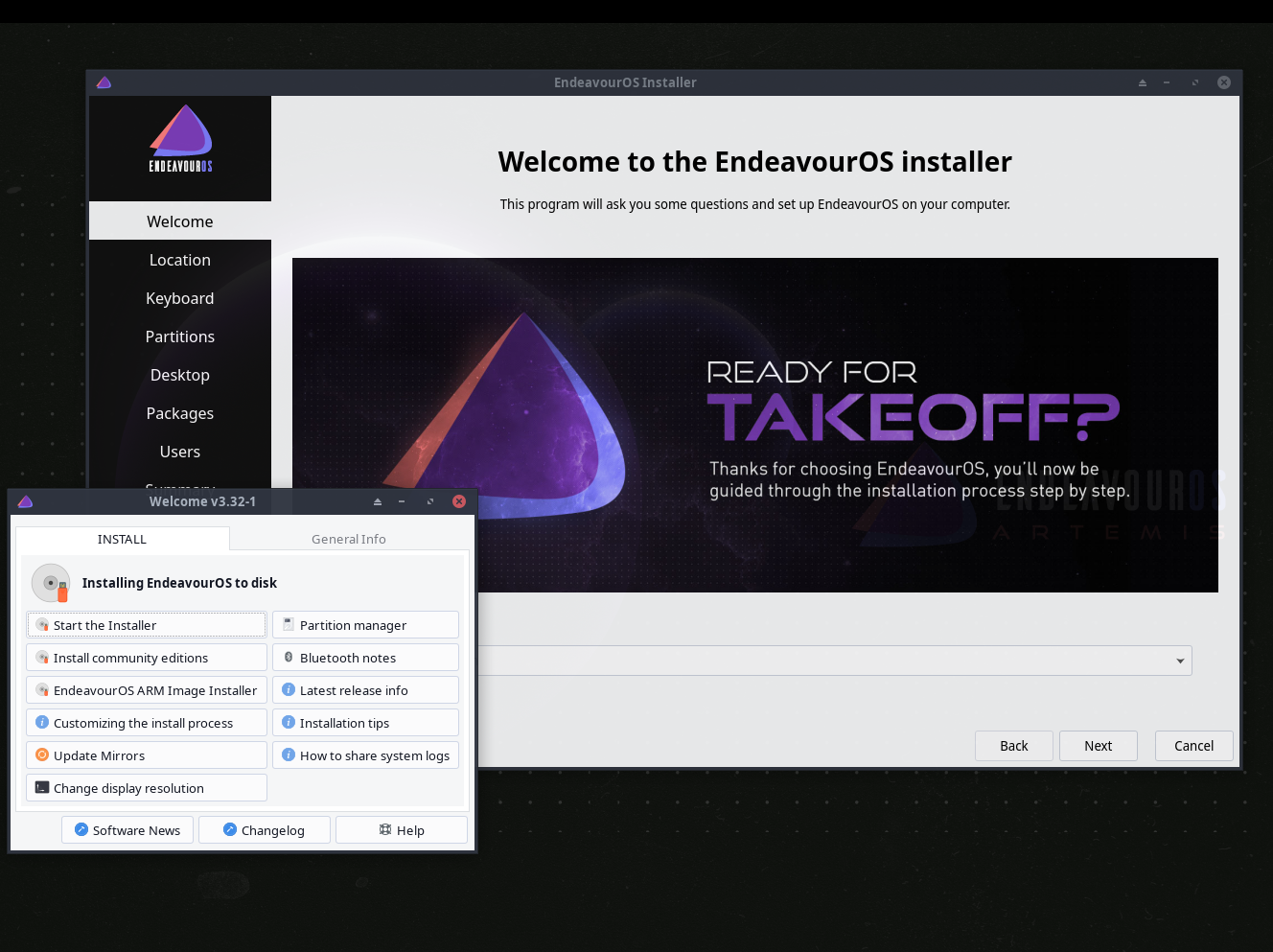The width and height of the screenshot is (1273, 952).
Task: Open Customizing the install process
Action: click(x=146, y=722)
